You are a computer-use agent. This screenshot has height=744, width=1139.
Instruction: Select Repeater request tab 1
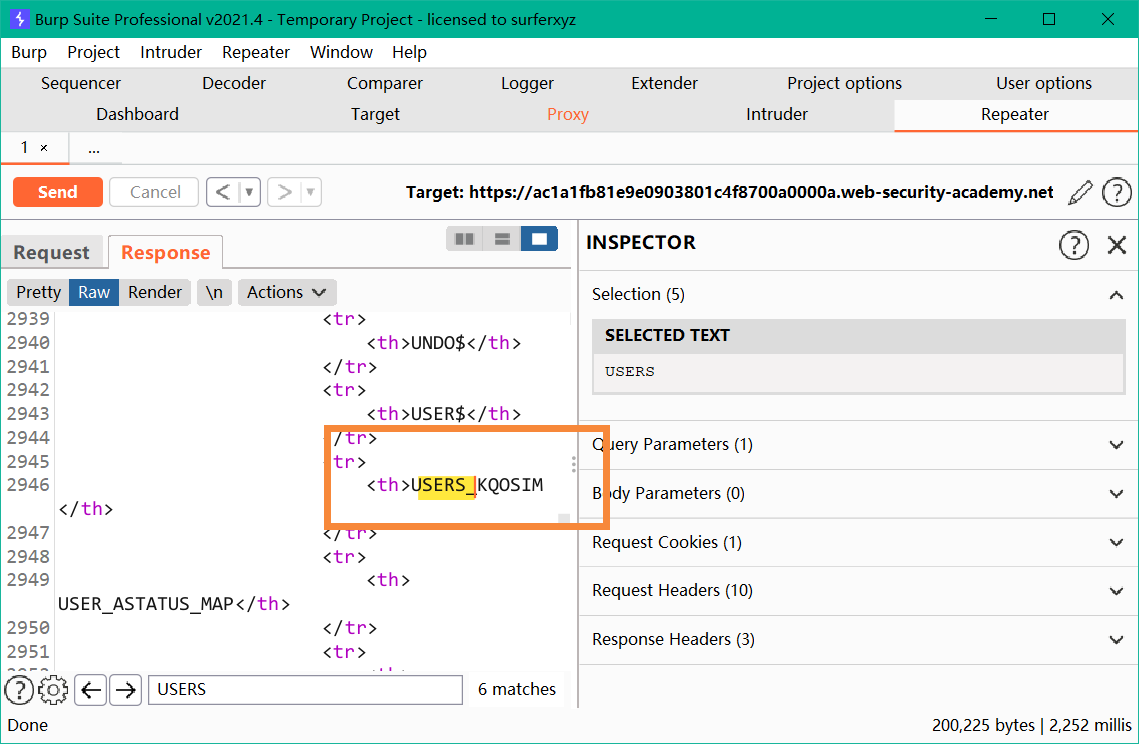pyautogui.click(x=25, y=147)
